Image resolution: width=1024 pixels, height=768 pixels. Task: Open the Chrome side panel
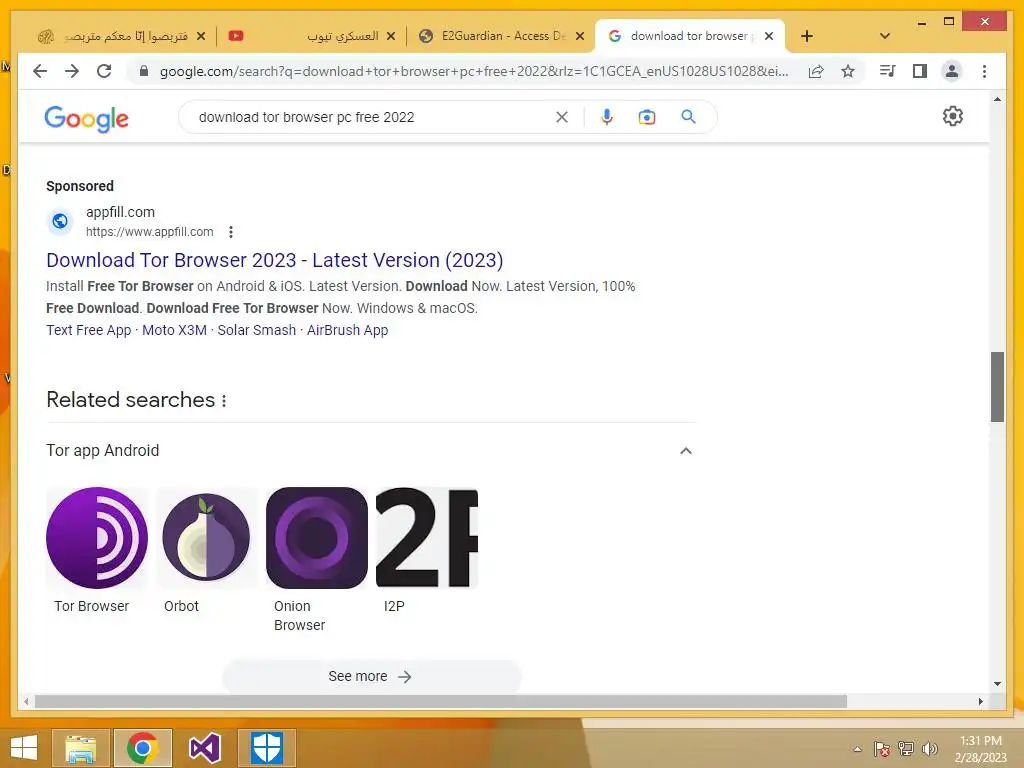[x=920, y=71]
